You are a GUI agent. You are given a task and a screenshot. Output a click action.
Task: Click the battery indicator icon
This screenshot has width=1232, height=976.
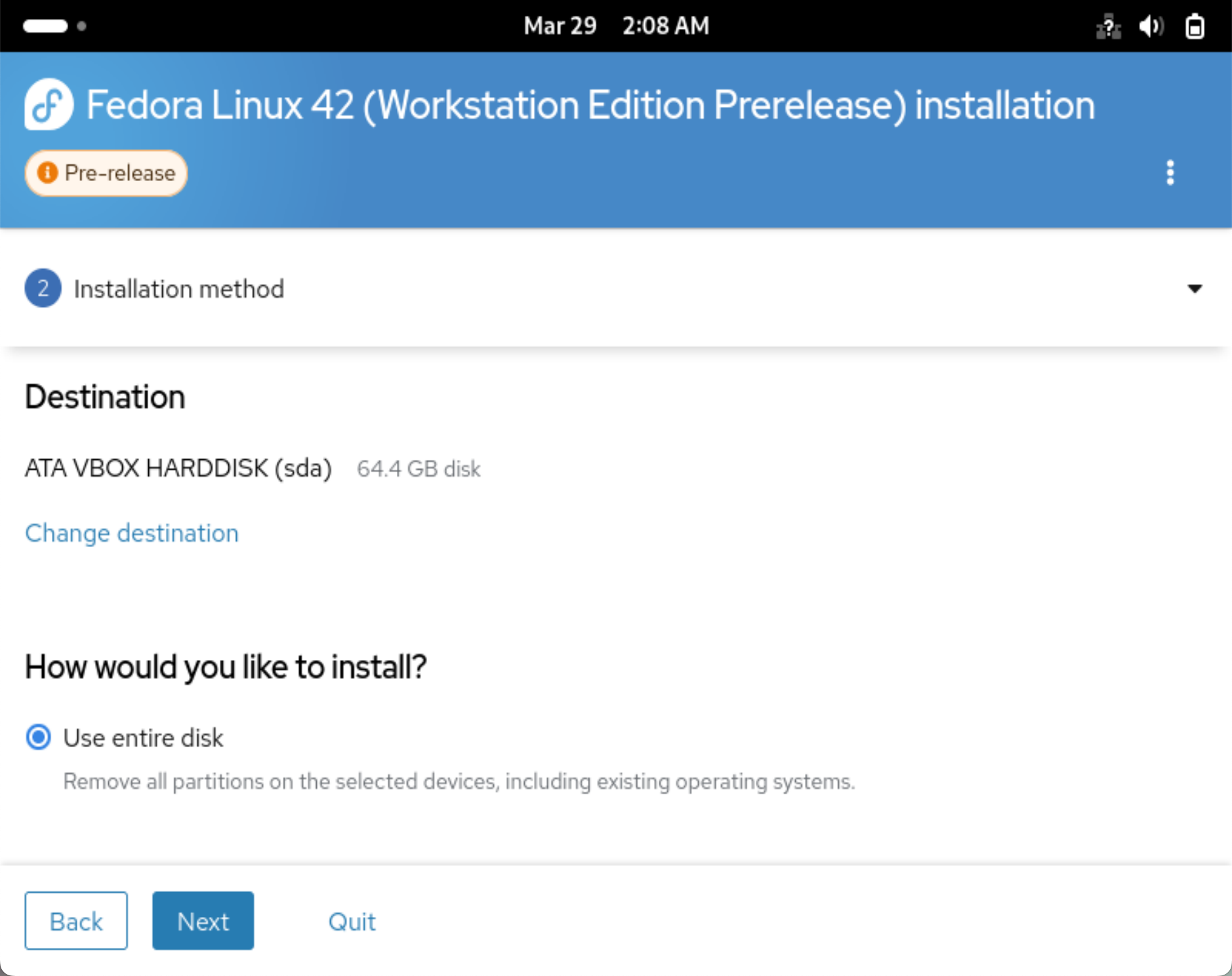click(1195, 27)
